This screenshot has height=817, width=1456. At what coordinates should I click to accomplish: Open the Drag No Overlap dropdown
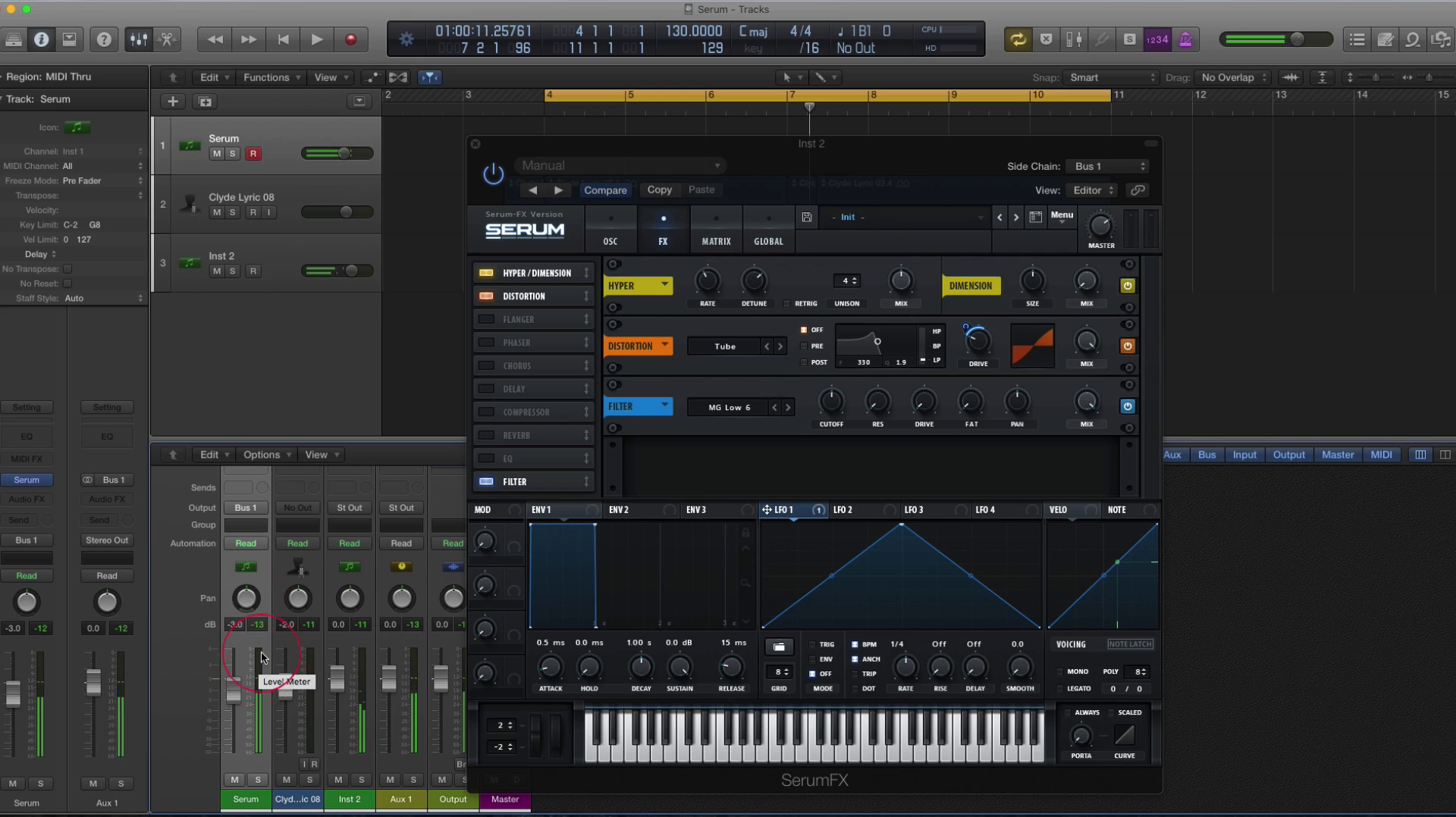pos(1234,77)
